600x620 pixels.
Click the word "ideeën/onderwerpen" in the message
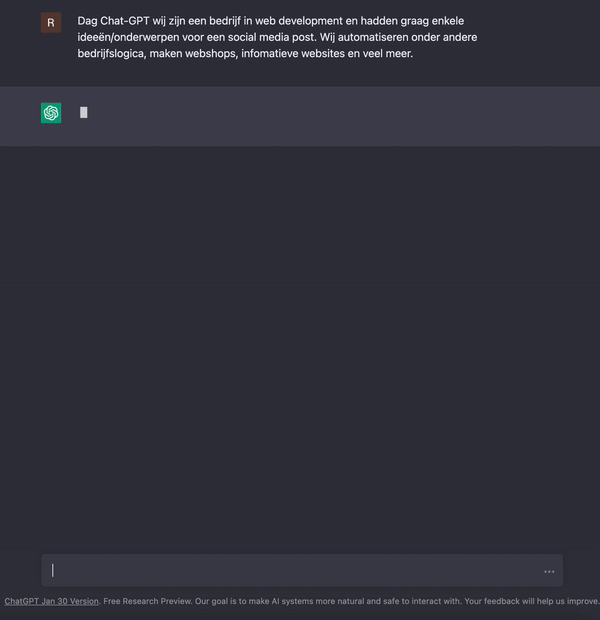tap(128, 37)
